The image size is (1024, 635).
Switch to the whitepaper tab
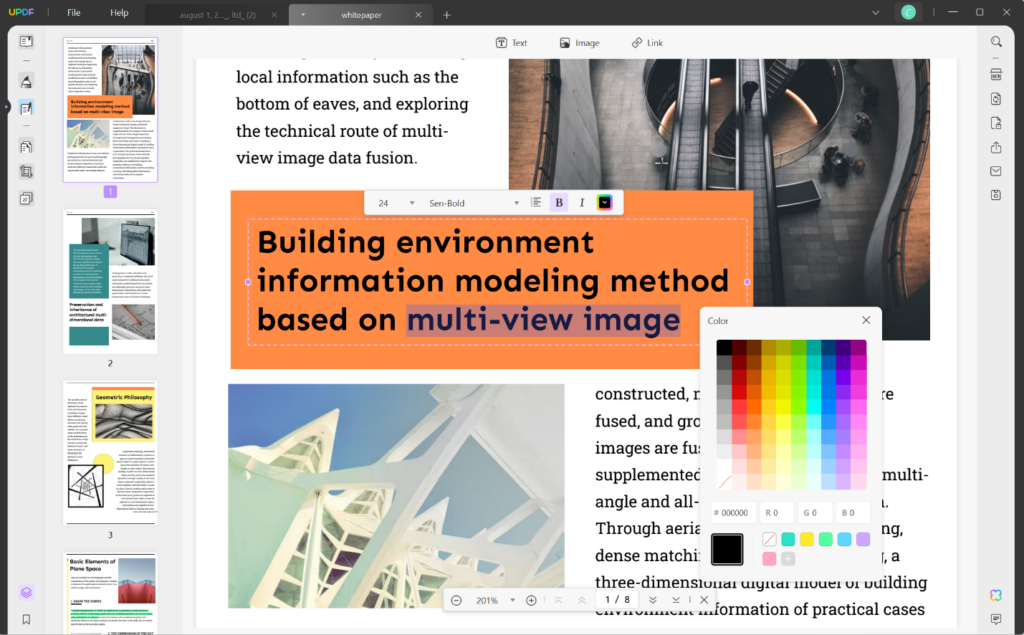pyautogui.click(x=361, y=14)
